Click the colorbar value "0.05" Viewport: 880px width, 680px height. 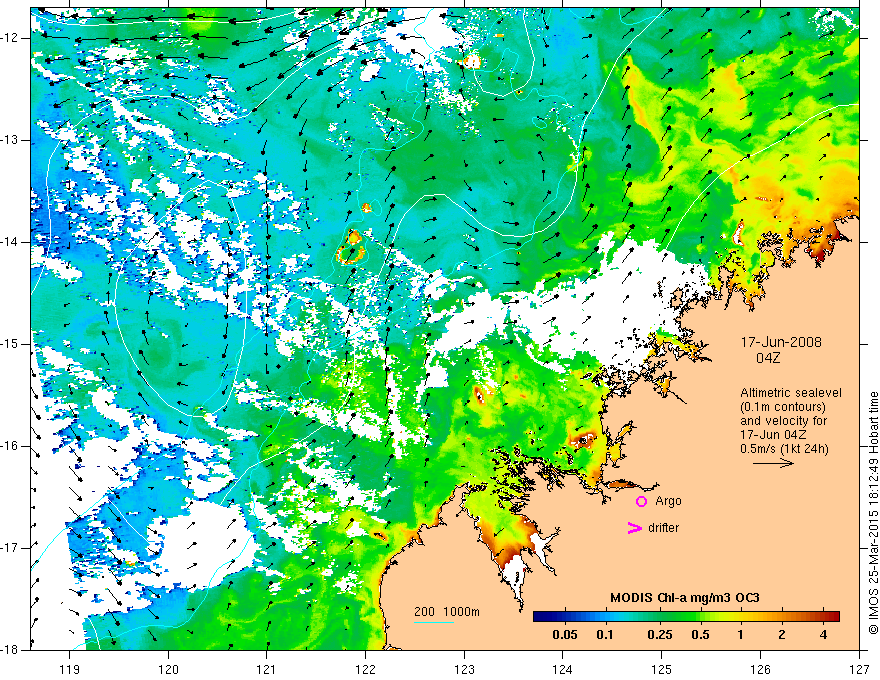click(x=565, y=635)
